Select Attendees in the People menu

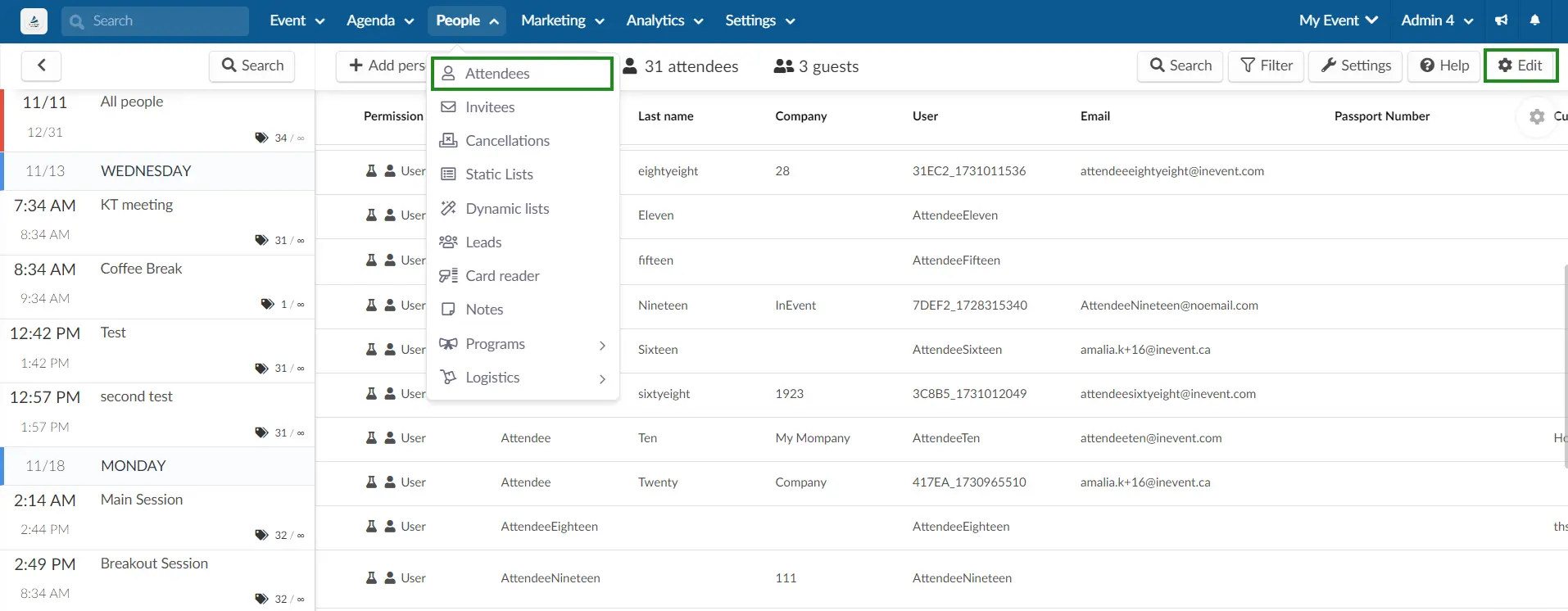pyautogui.click(x=523, y=74)
